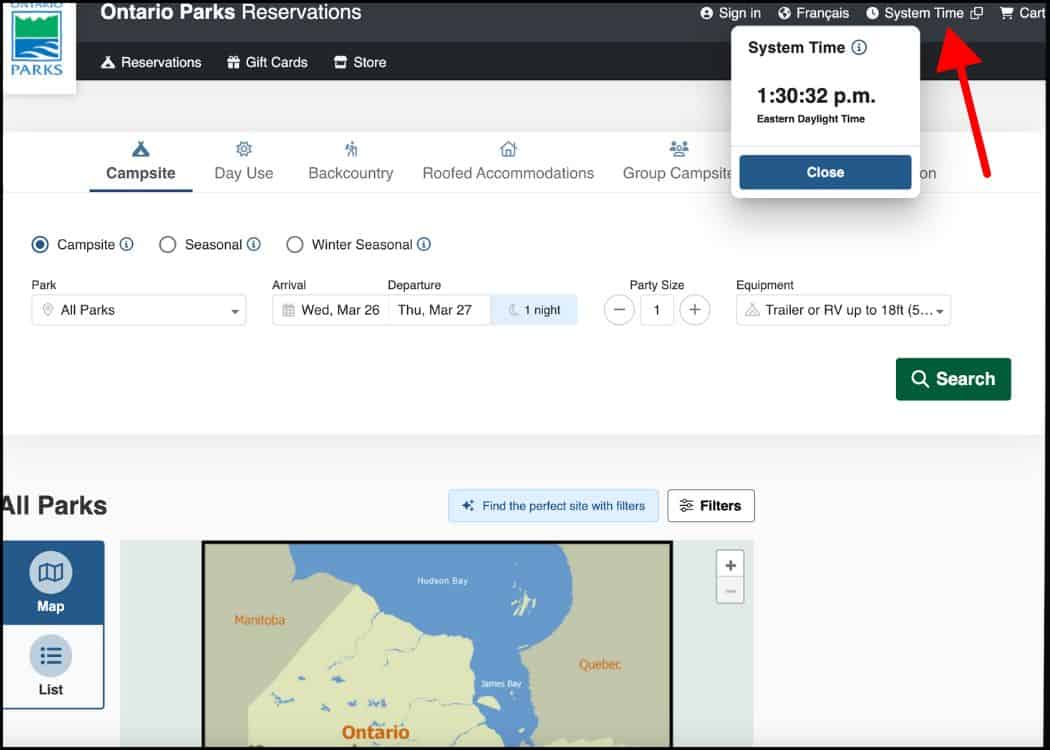1050x750 pixels.
Task: Click the store icon beside Store
Action: coord(340,62)
